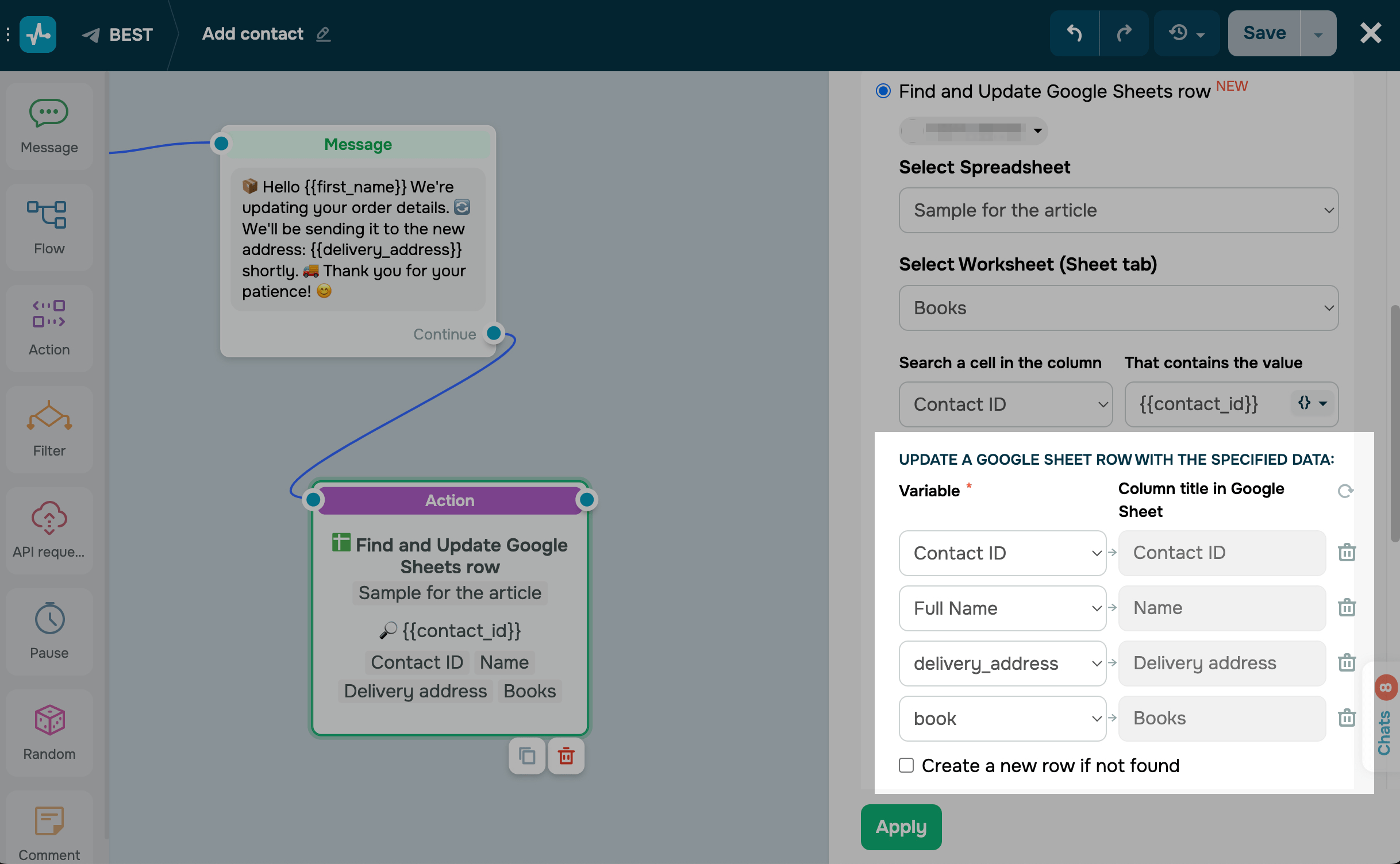
Task: Edit flow name with pencil icon
Action: [x=324, y=34]
